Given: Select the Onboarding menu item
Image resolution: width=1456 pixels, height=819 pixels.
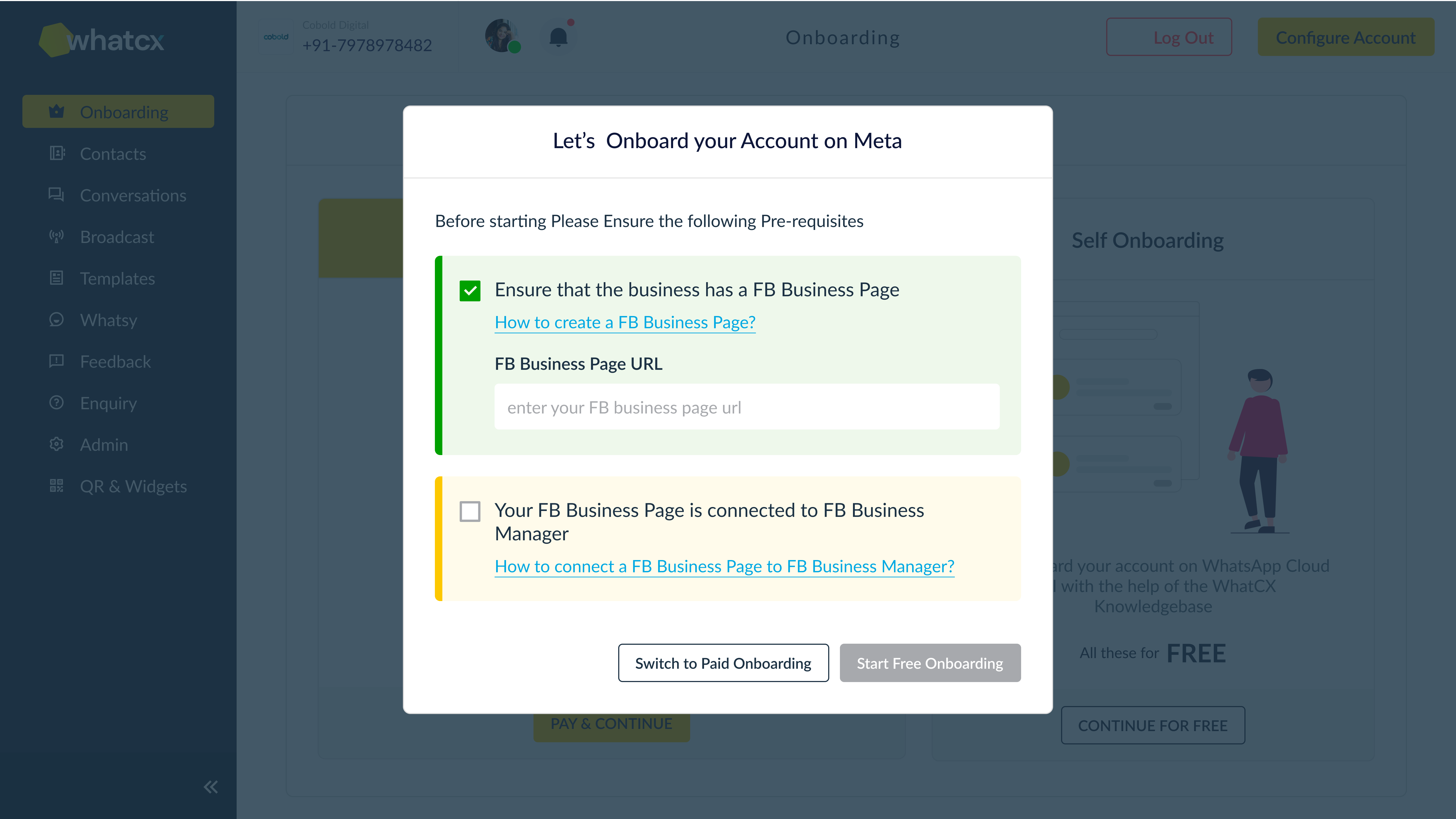Looking at the screenshot, I should 118,111.
